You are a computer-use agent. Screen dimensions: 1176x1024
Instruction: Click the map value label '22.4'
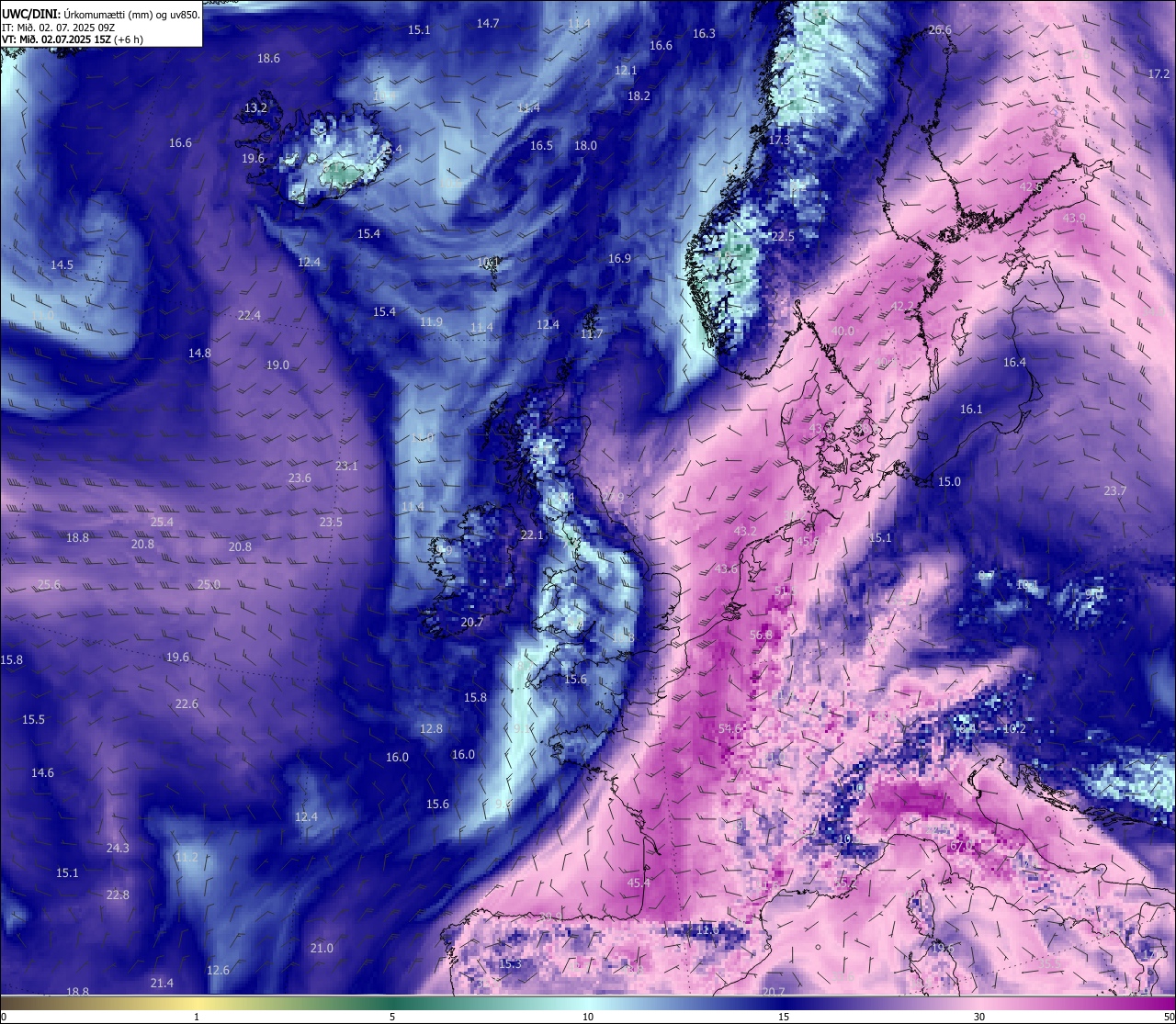249,315
